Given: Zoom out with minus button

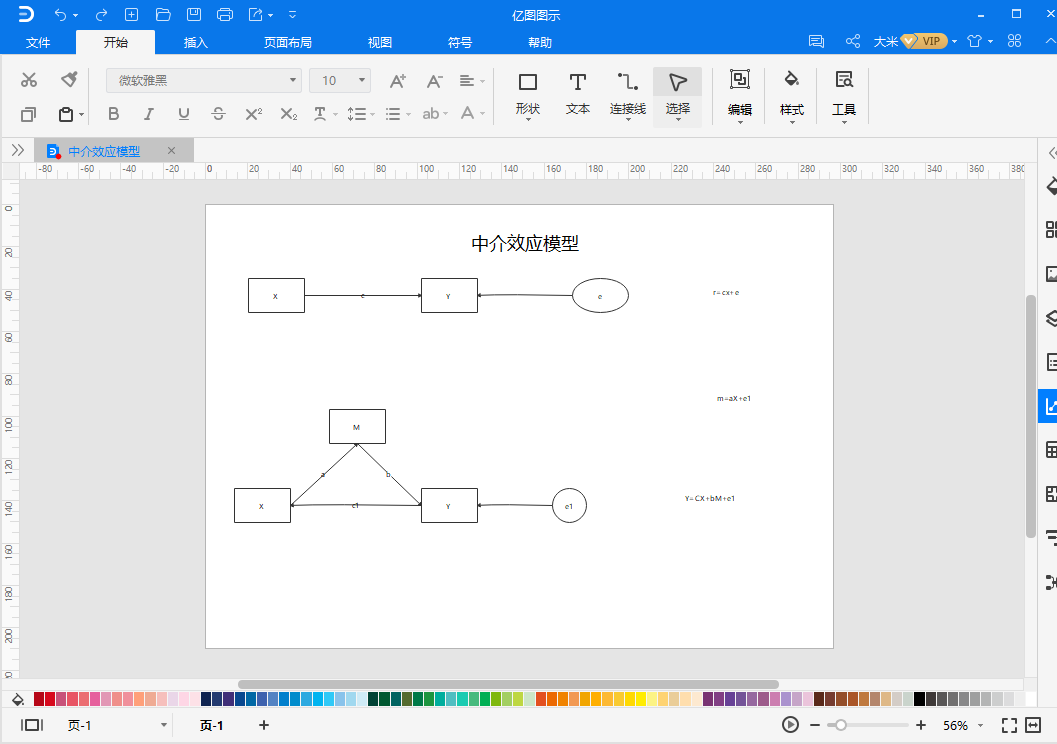Looking at the screenshot, I should pyautogui.click(x=815, y=725).
